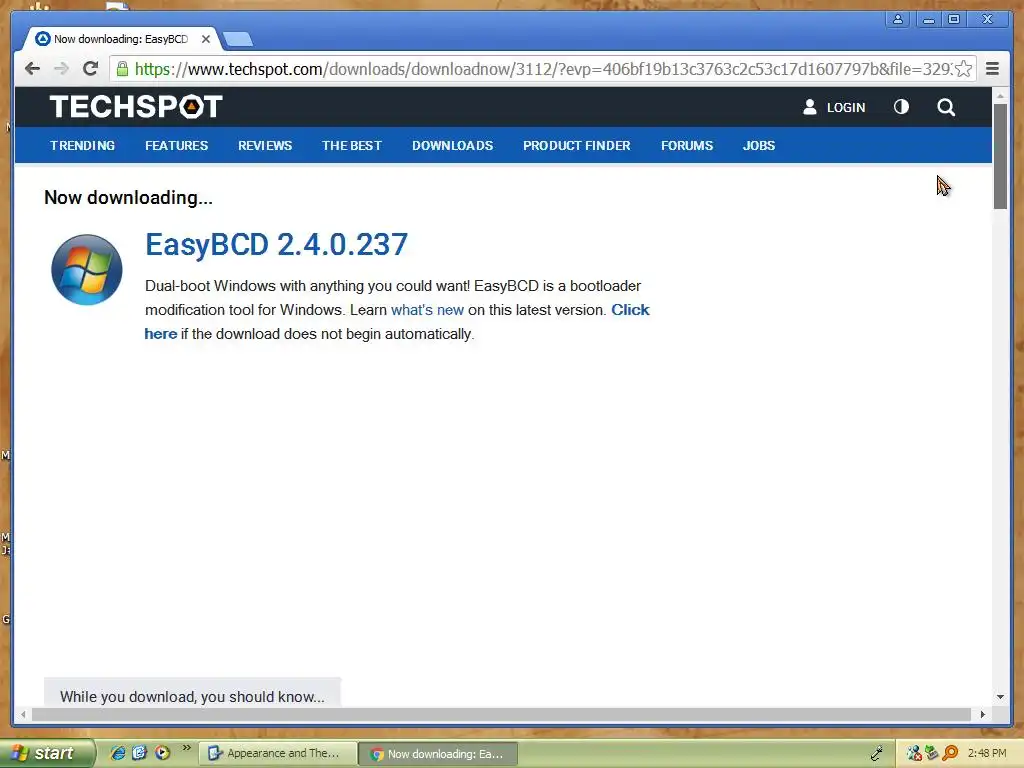Open the JOBS nav item
1024x768 pixels.
click(759, 146)
